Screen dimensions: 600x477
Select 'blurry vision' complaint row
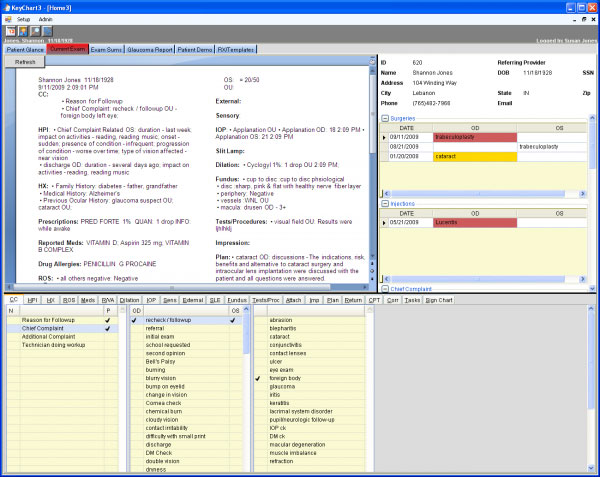[186, 378]
